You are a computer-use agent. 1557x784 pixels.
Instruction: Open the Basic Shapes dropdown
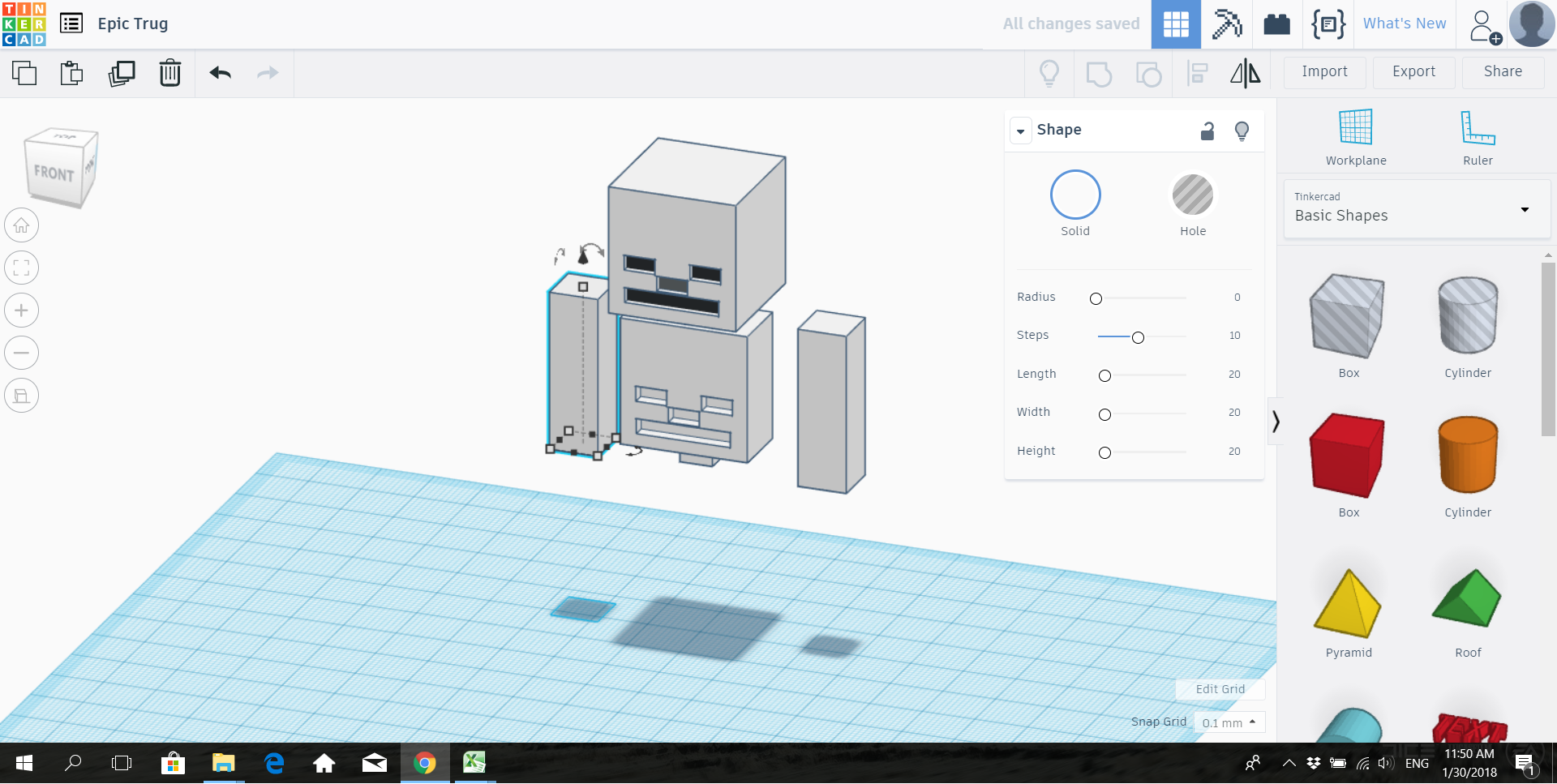click(x=1416, y=209)
